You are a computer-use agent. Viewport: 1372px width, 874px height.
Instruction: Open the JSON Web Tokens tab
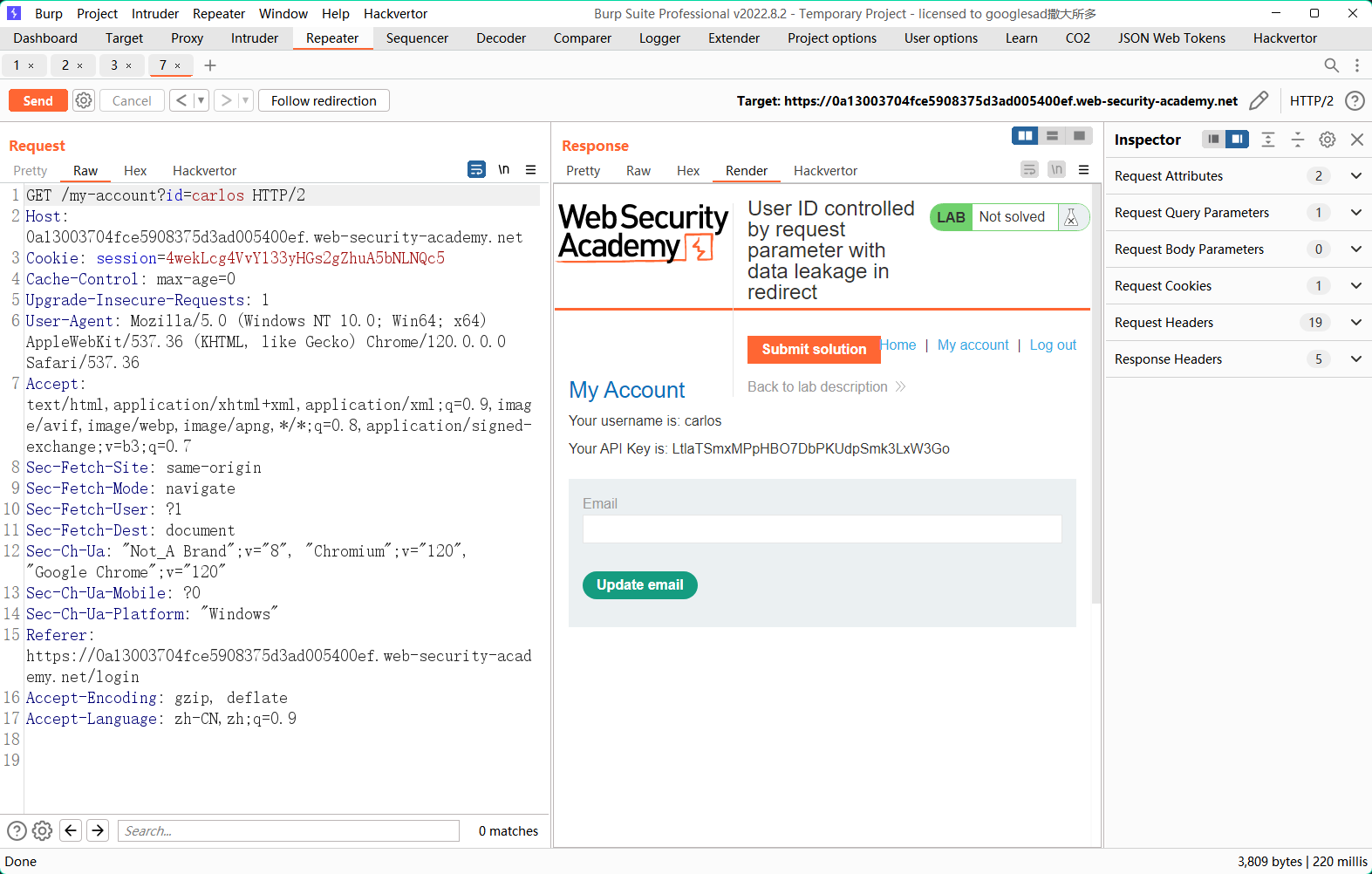[x=1171, y=38]
